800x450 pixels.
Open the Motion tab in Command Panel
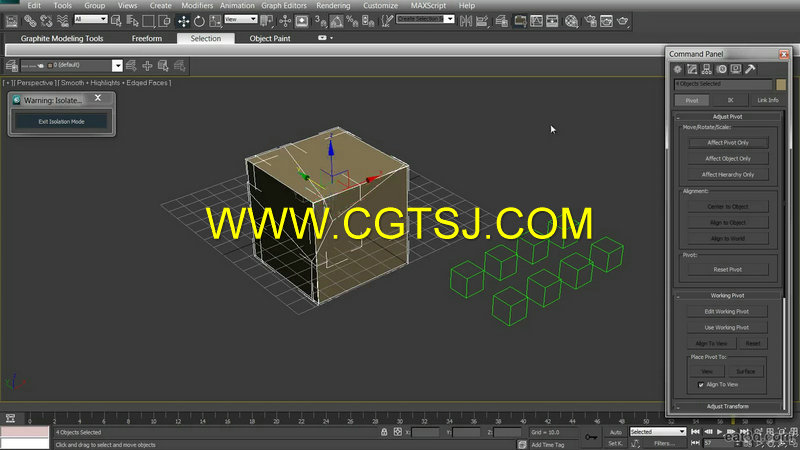721,69
